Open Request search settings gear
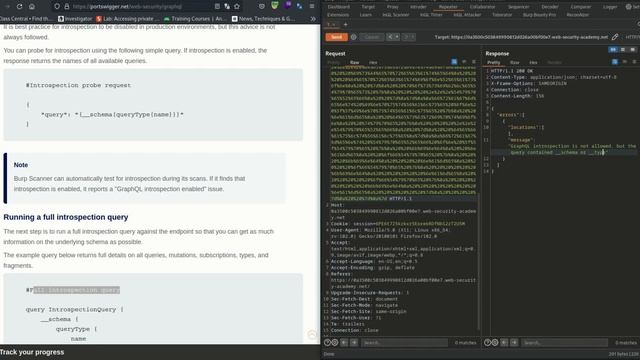Image resolution: width=640 pixels, height=360 pixels. (x=335, y=343)
